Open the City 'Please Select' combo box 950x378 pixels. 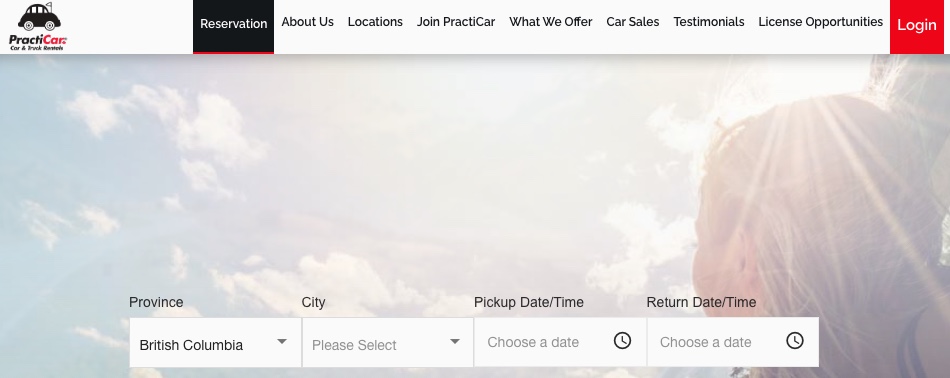tap(388, 342)
